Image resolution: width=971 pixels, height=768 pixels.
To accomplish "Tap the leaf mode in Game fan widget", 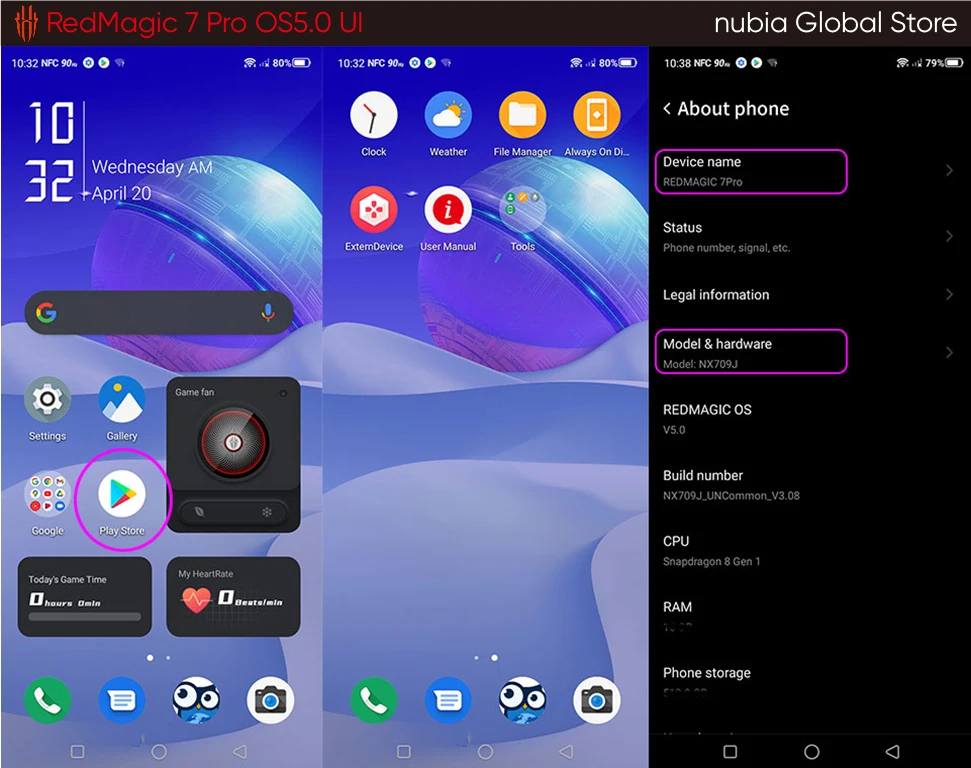I will (199, 512).
